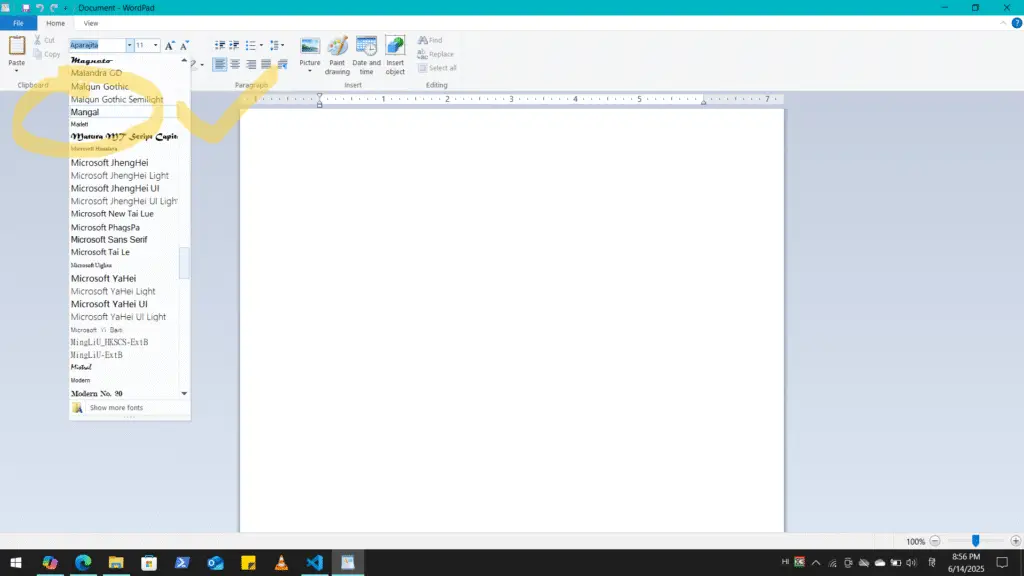Click Show more fonts
Screen dimensions: 1024x576
point(116,408)
